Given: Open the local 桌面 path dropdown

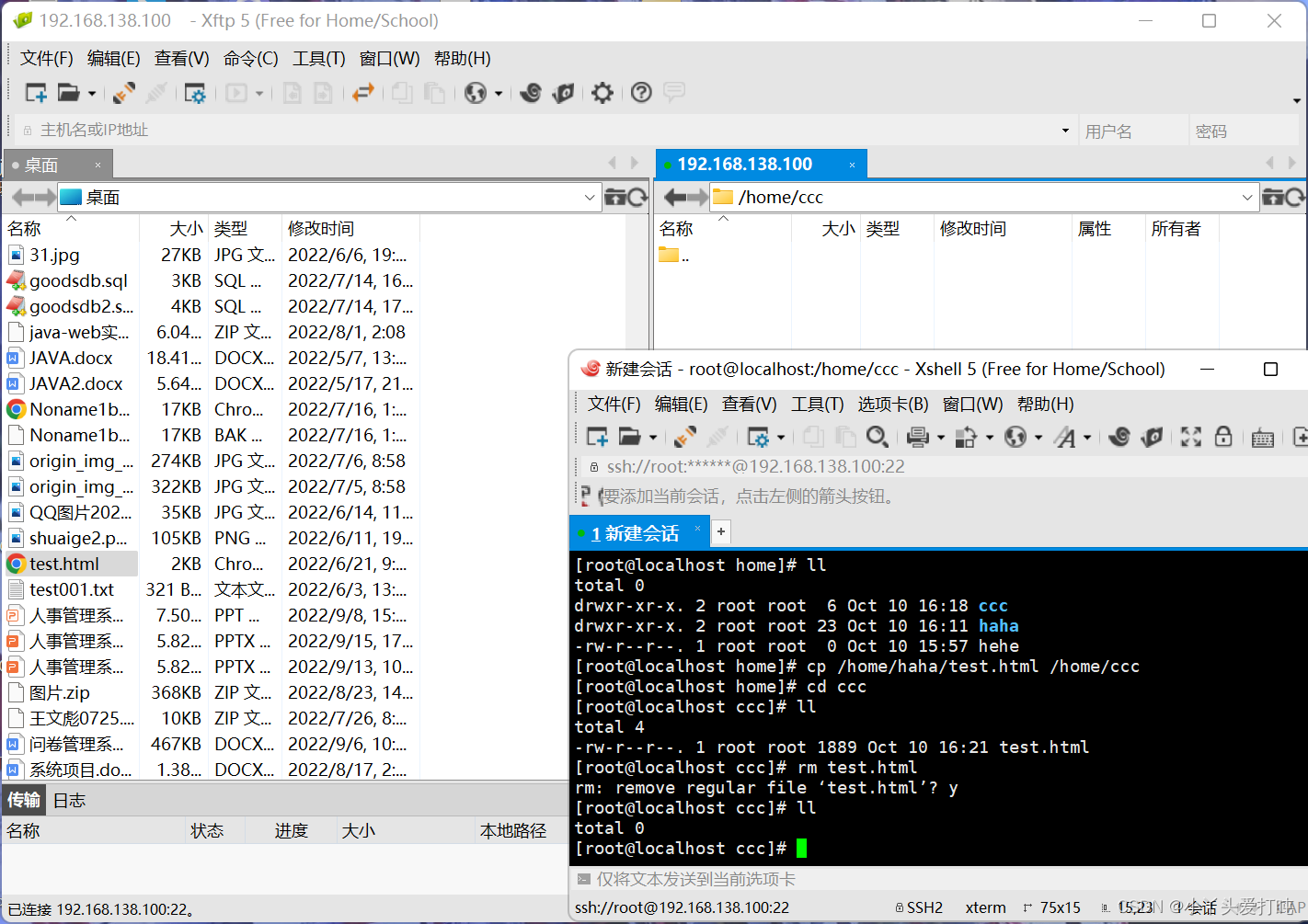Looking at the screenshot, I should (590, 197).
